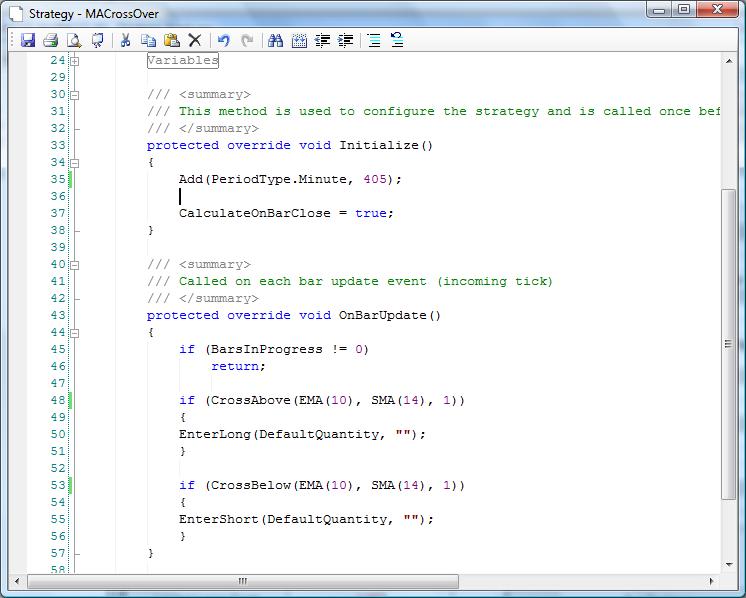Place the cursor on "Add(PeriodType.Minute, 405);"
Screen dimensions: 746x598
[x=290, y=179]
